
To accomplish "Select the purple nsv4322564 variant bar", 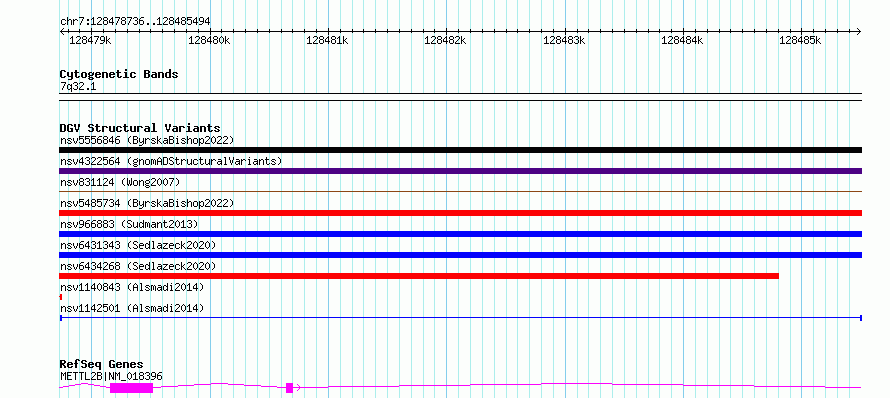I will (x=460, y=171).
